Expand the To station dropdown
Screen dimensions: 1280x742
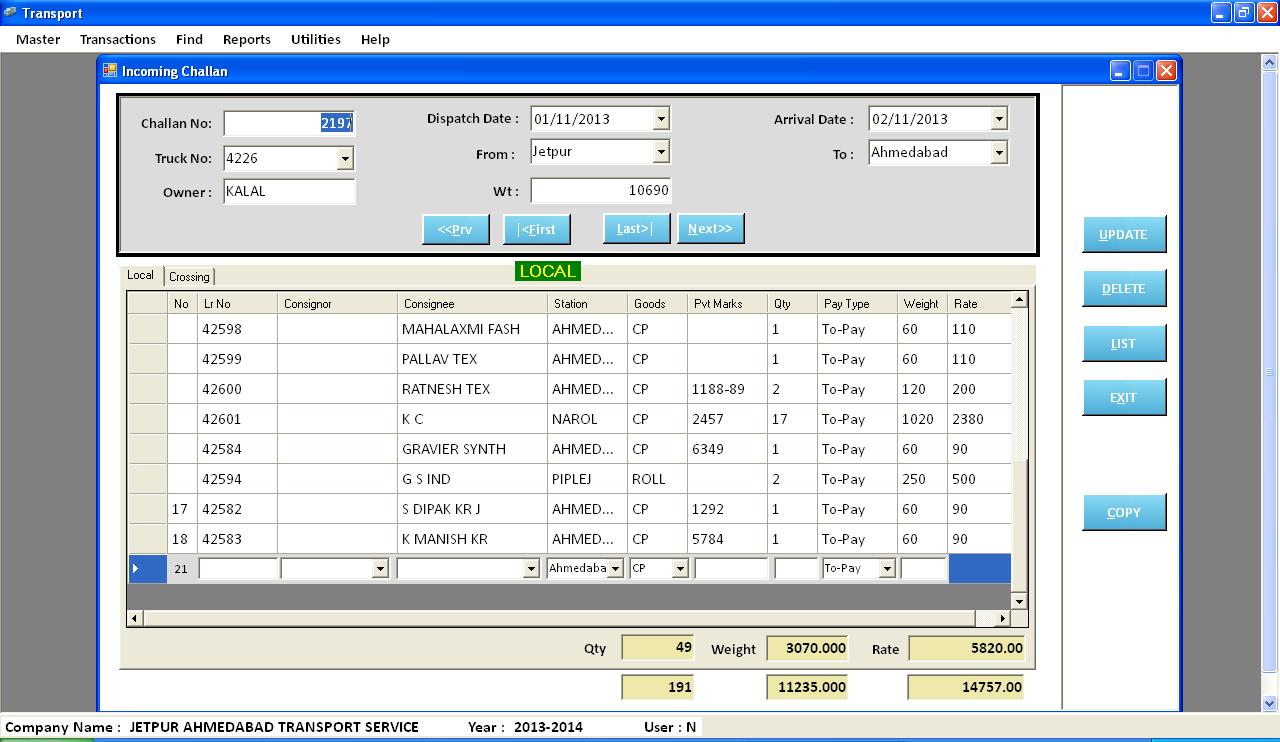[999, 152]
